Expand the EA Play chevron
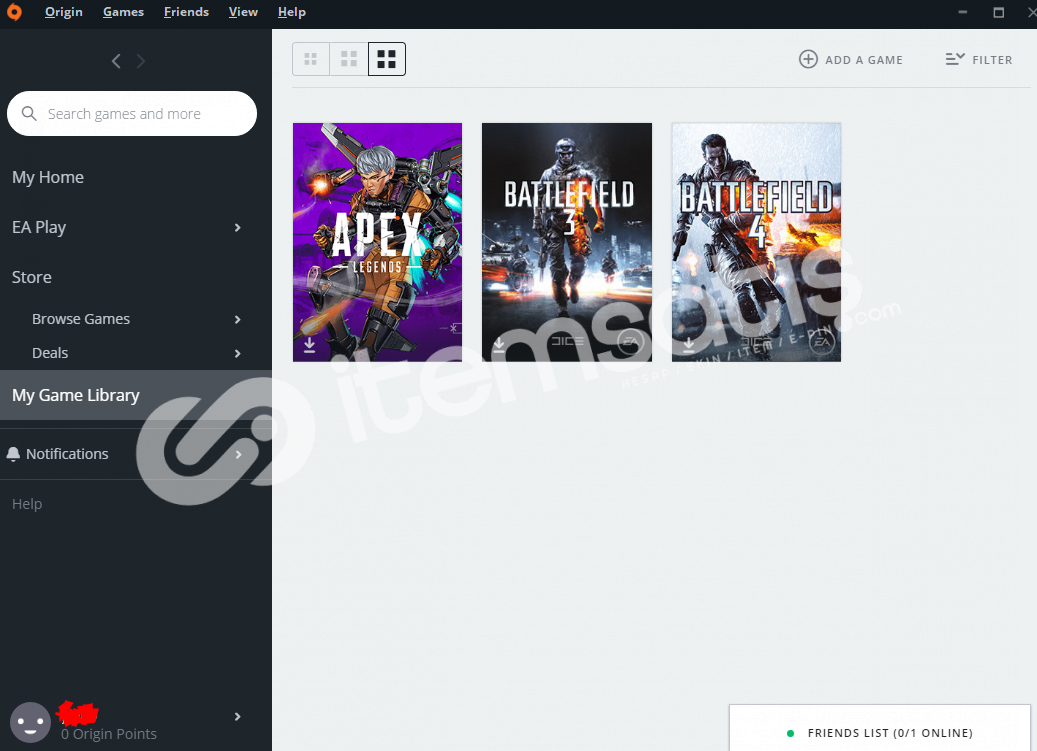 click(237, 227)
